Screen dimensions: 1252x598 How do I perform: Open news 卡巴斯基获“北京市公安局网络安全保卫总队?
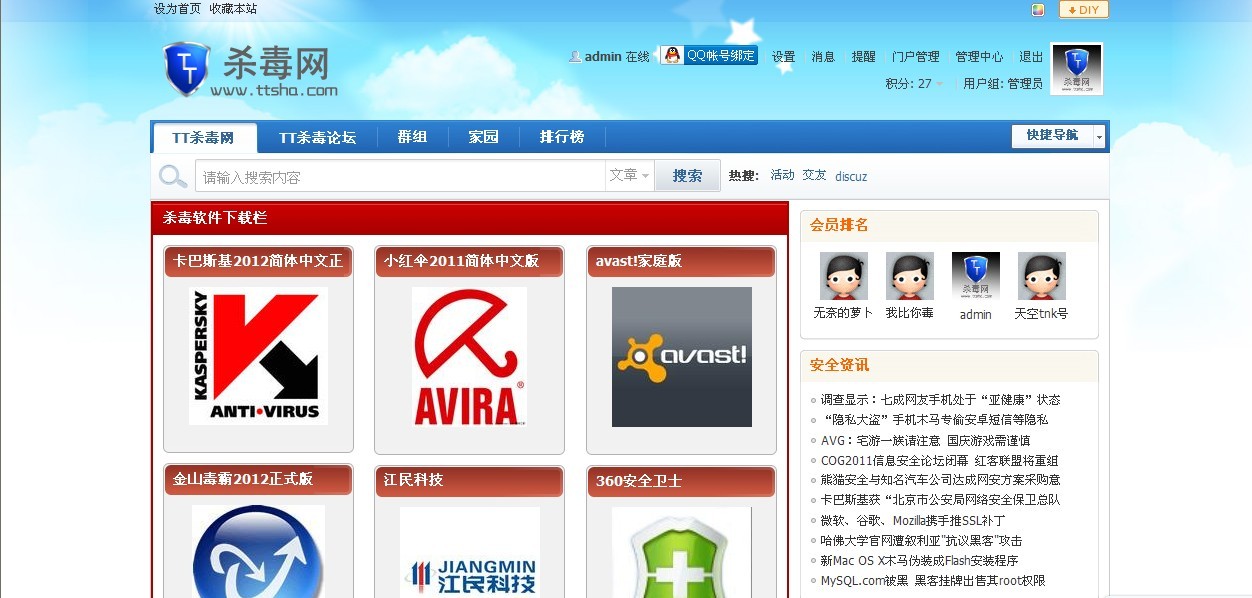point(940,500)
